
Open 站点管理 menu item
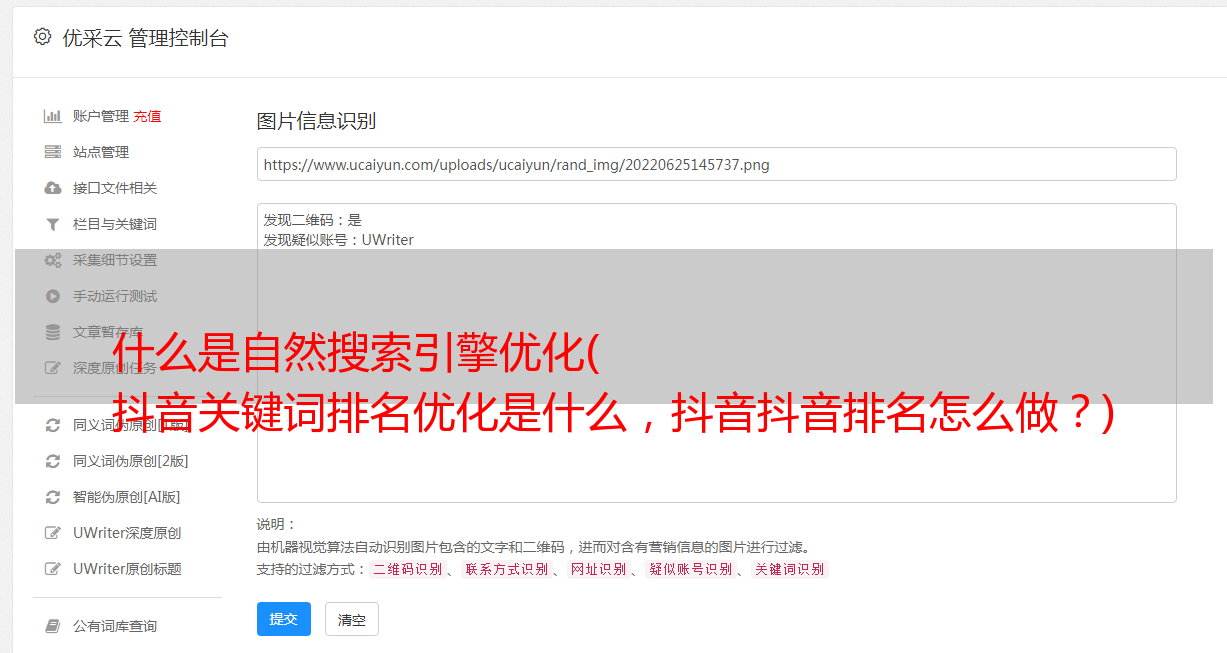point(101,152)
